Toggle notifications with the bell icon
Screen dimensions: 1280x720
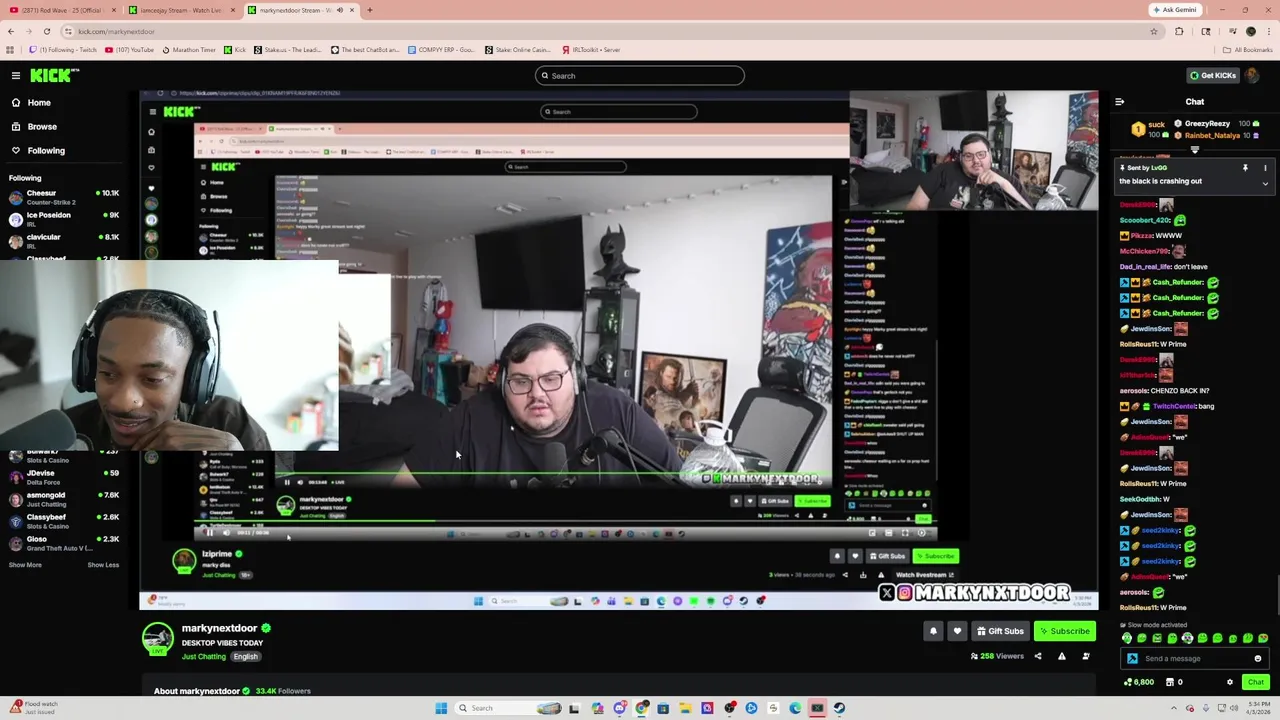pyautogui.click(x=933, y=631)
